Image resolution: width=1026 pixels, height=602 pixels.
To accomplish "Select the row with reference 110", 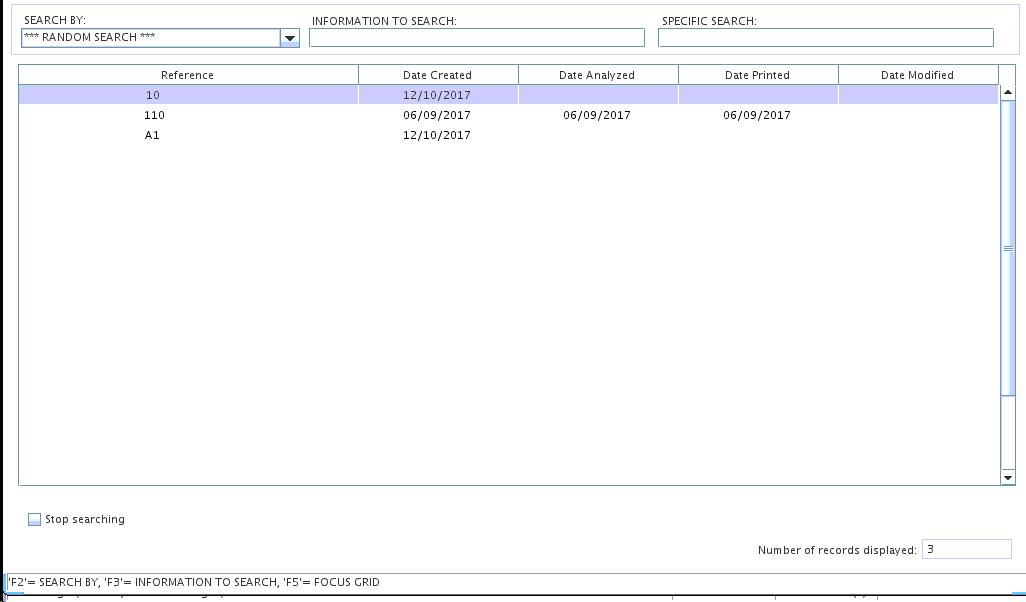I will (x=154, y=115).
